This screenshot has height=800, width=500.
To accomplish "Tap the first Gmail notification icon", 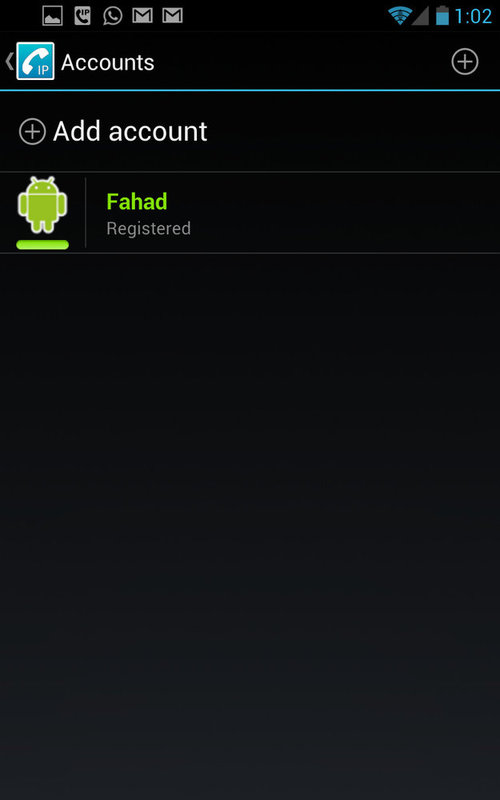I will click(x=142, y=16).
